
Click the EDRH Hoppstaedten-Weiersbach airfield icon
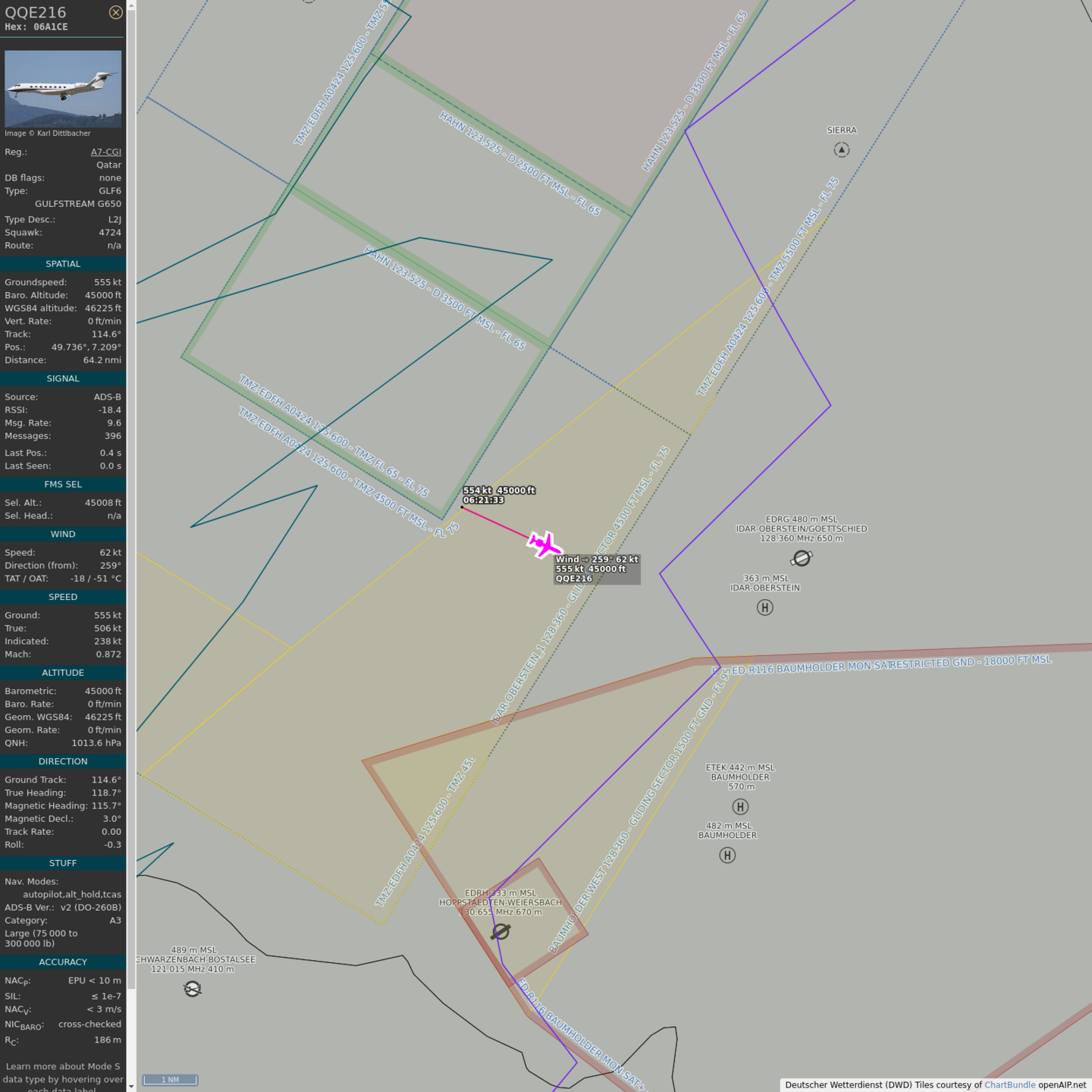pos(500,931)
